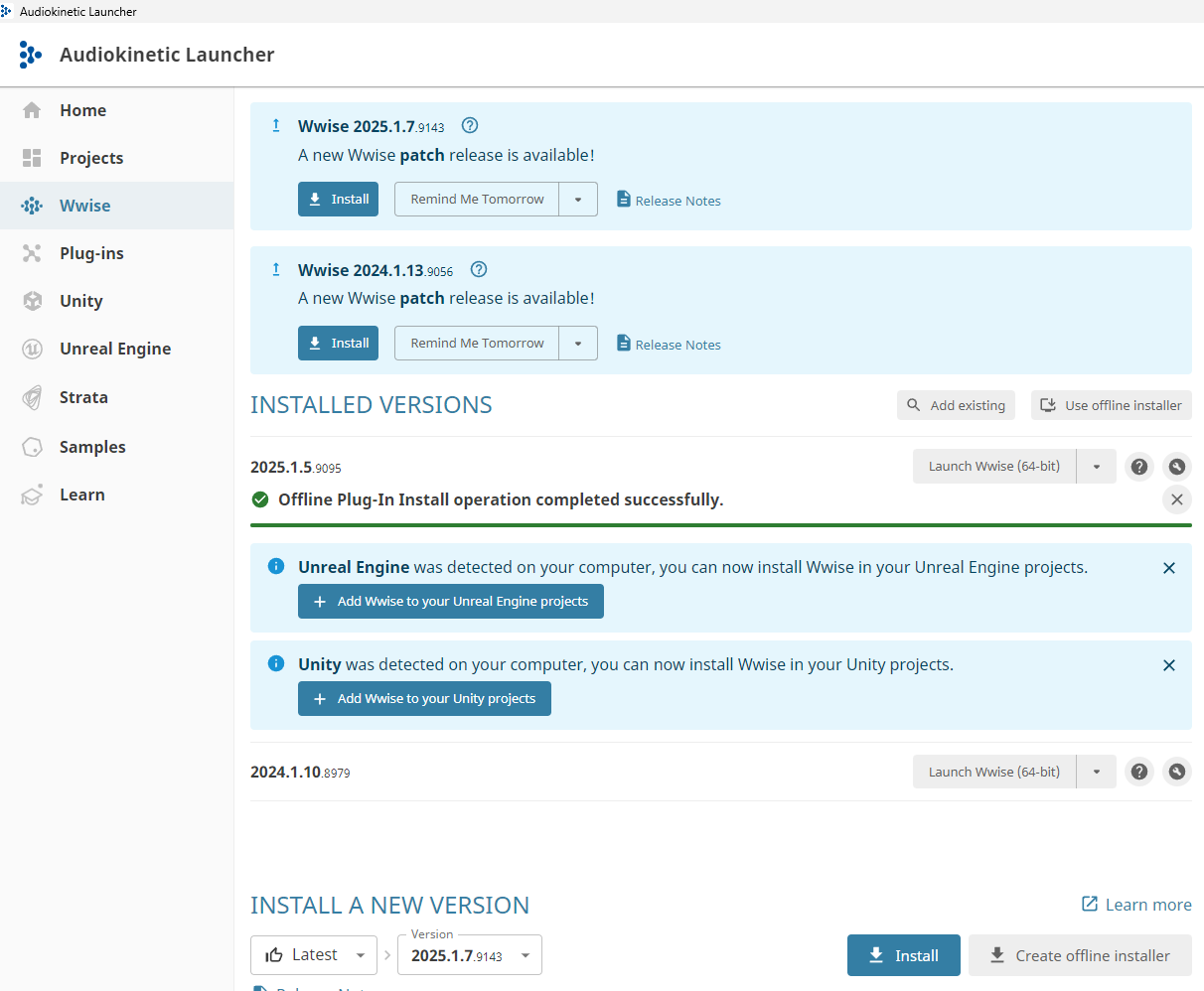Click the green success checkmark icon

coord(260,499)
